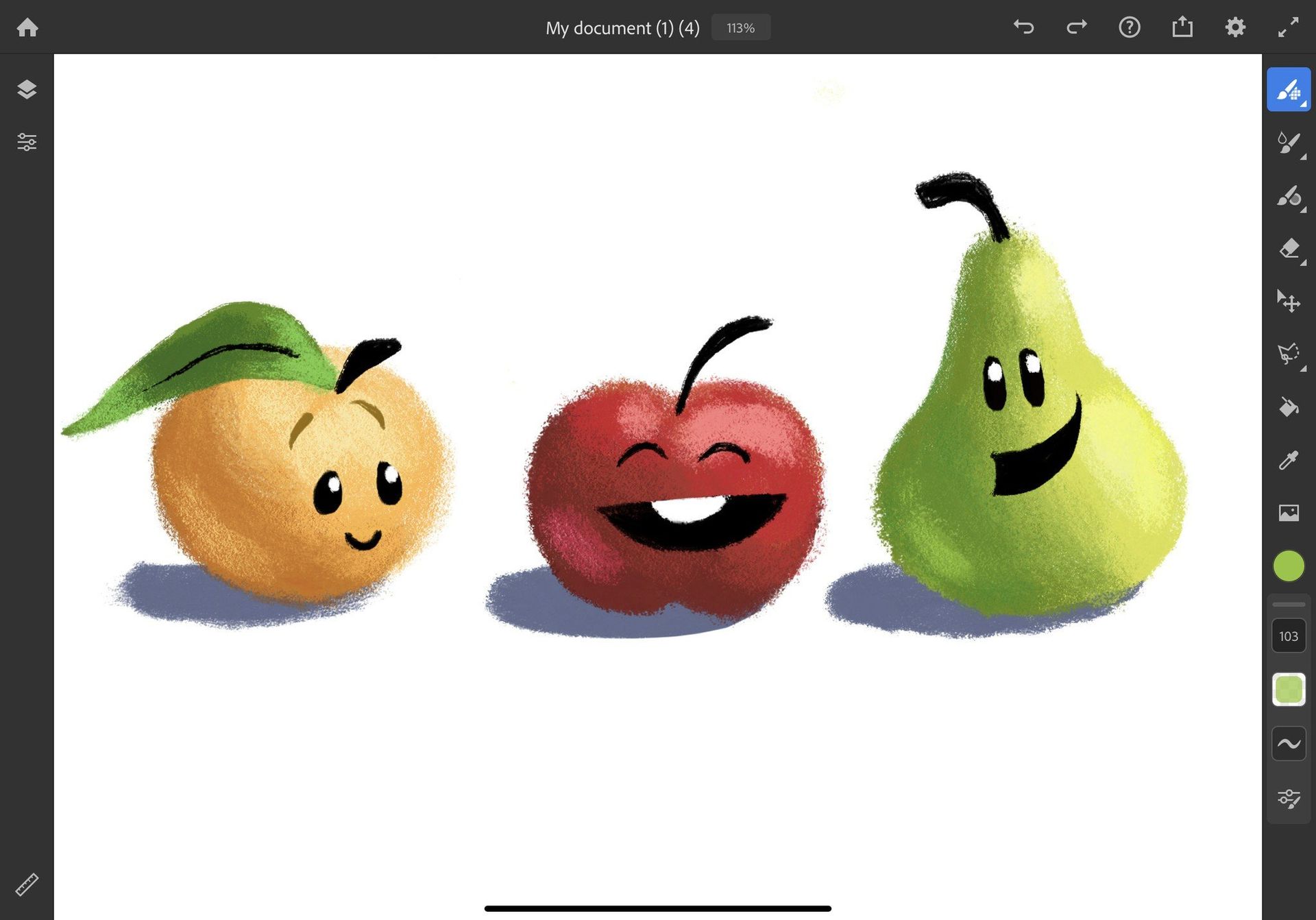
Task: Enable the Ruler tool
Action: tap(27, 884)
